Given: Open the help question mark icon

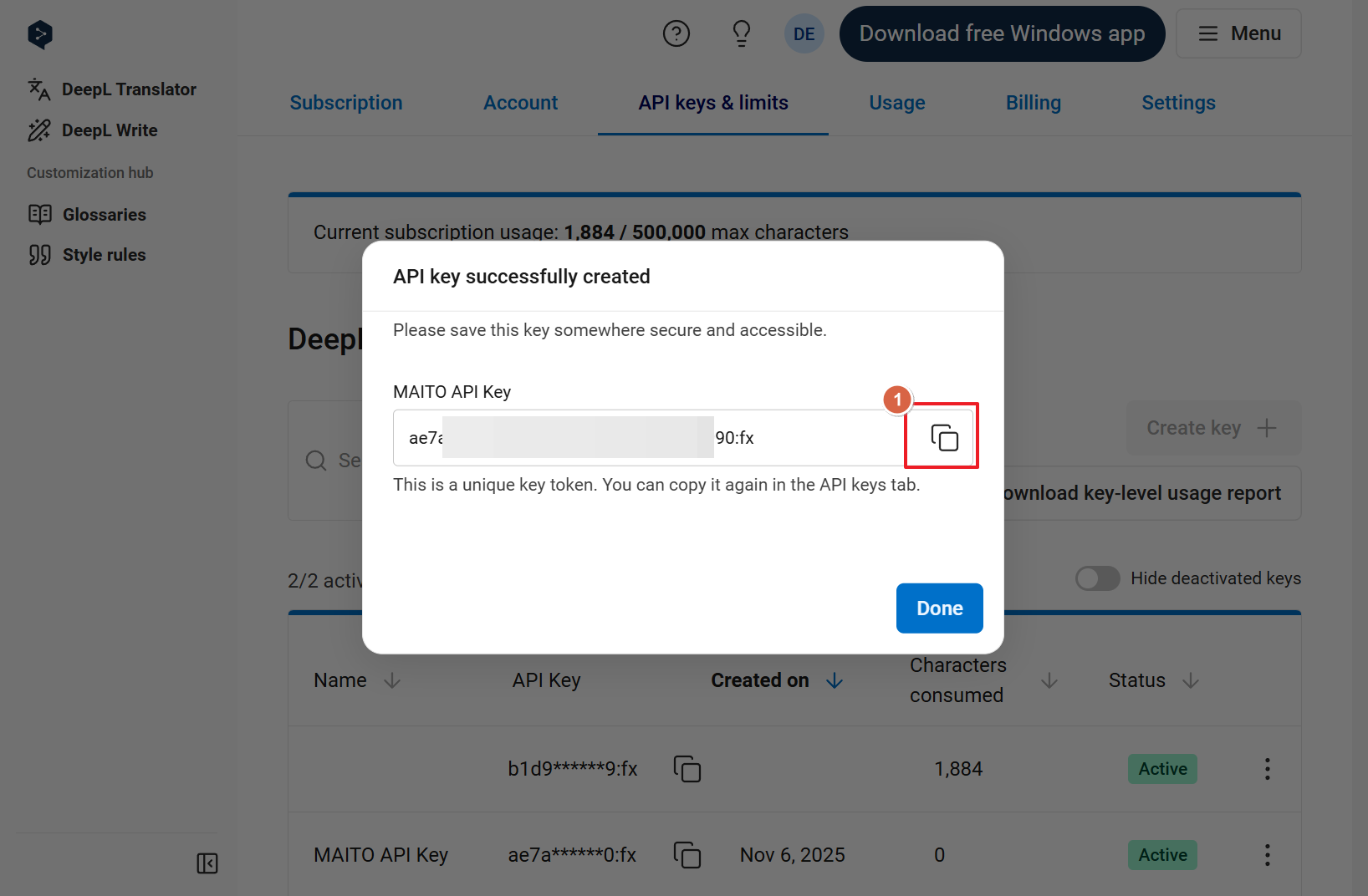Looking at the screenshot, I should click(x=676, y=33).
